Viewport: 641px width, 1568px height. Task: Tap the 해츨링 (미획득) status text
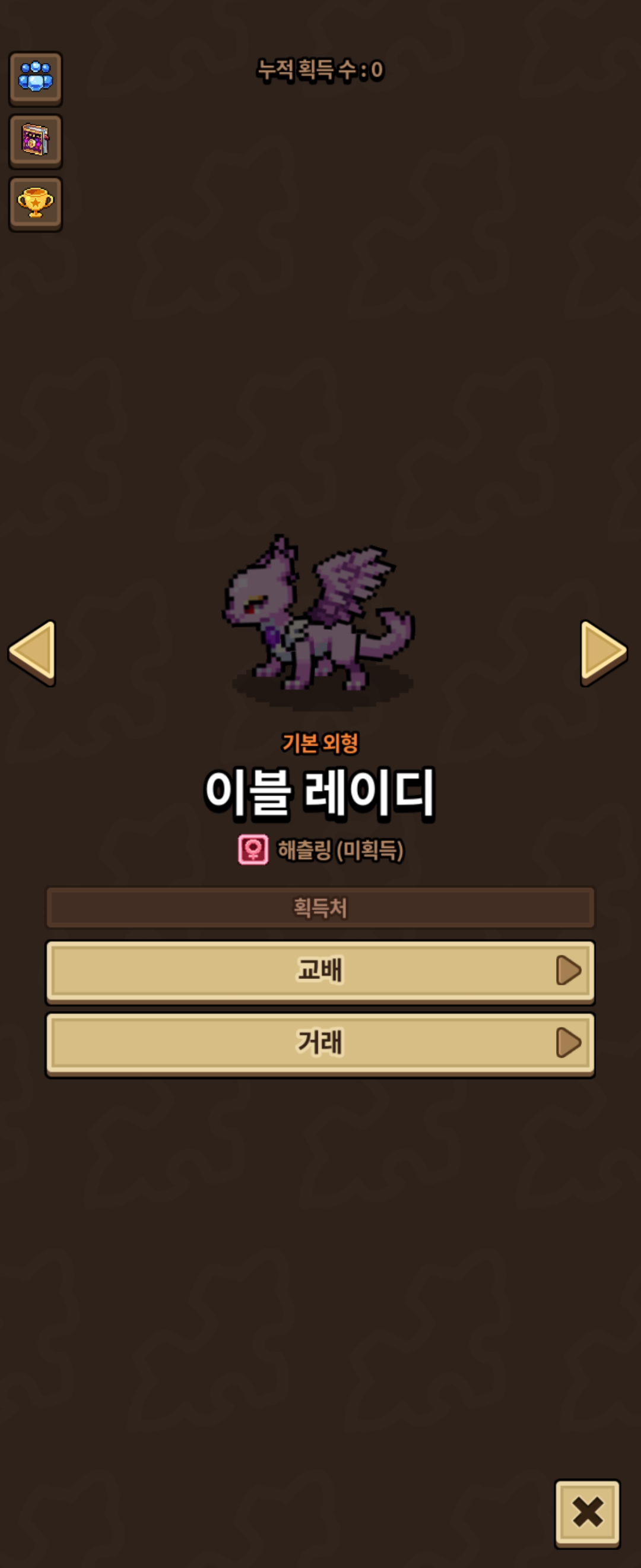(341, 851)
